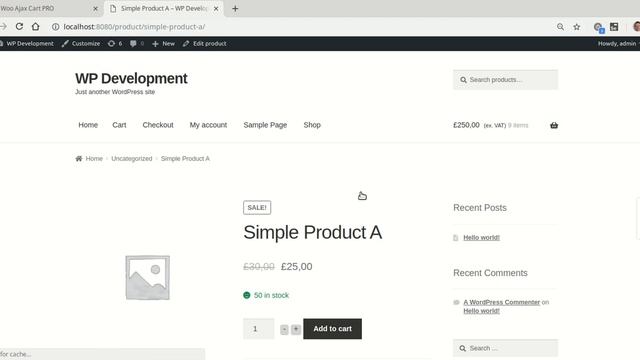The height and width of the screenshot is (360, 640).
Task: Increase quantity with the plus button
Action: point(296,329)
